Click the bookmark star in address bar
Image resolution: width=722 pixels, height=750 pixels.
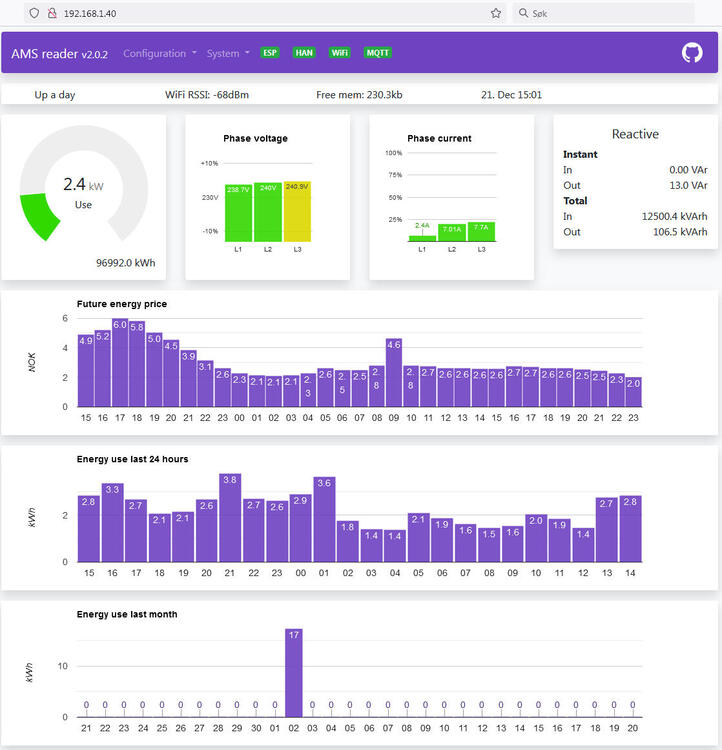tap(496, 13)
